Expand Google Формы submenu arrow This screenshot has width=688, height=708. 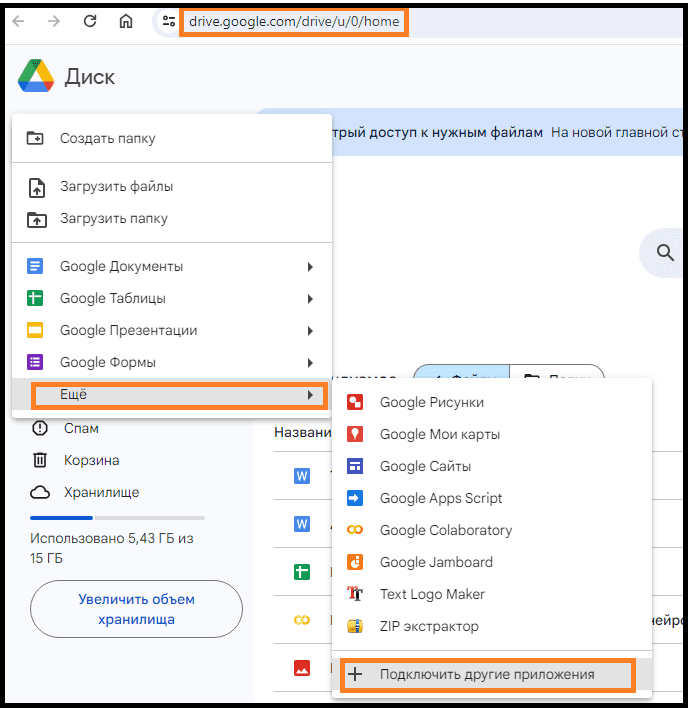(310, 363)
